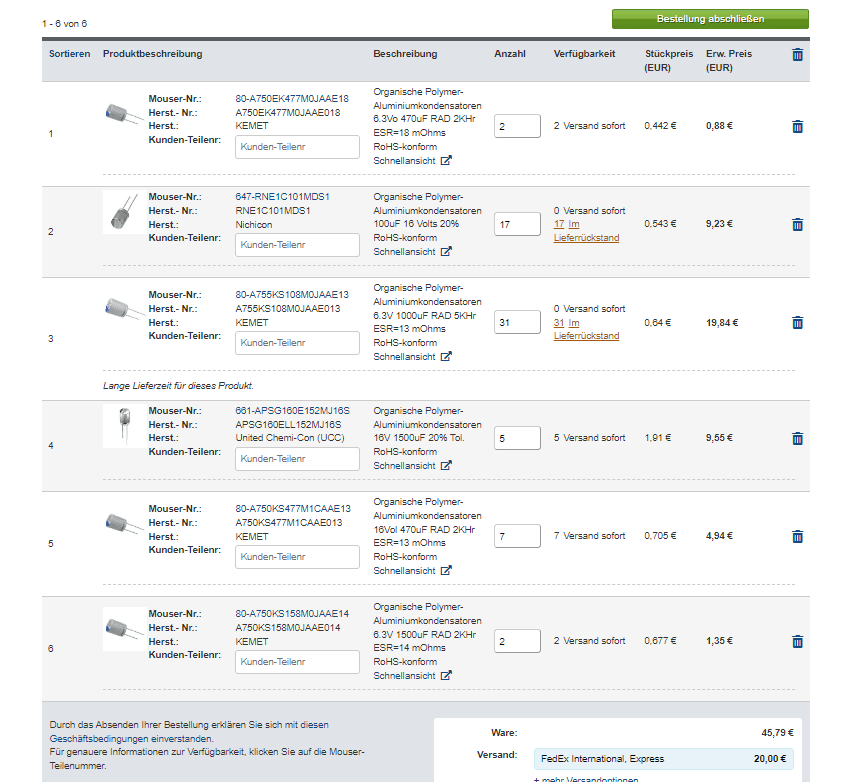Click Kunden-Teilenr field for row 6
863x782 pixels.
[x=297, y=662]
